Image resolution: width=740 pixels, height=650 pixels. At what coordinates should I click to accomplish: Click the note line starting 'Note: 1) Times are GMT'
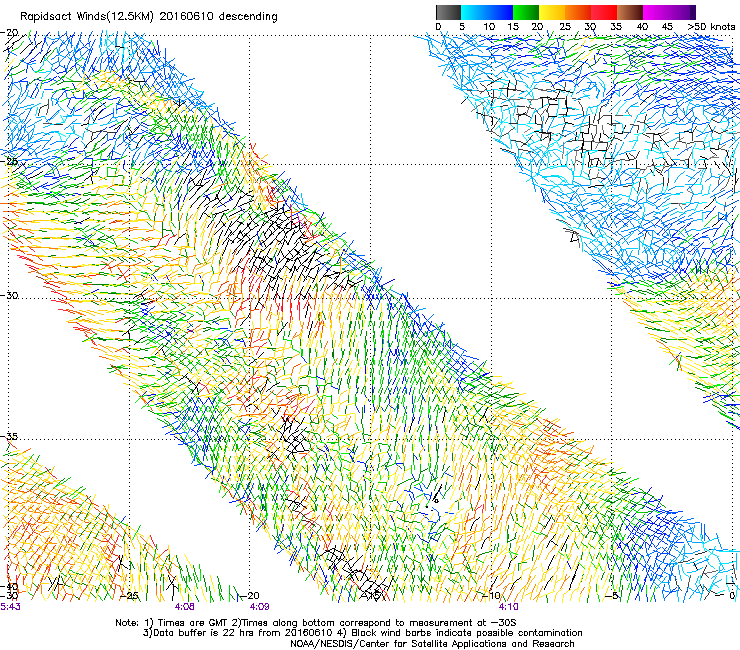tap(316, 623)
